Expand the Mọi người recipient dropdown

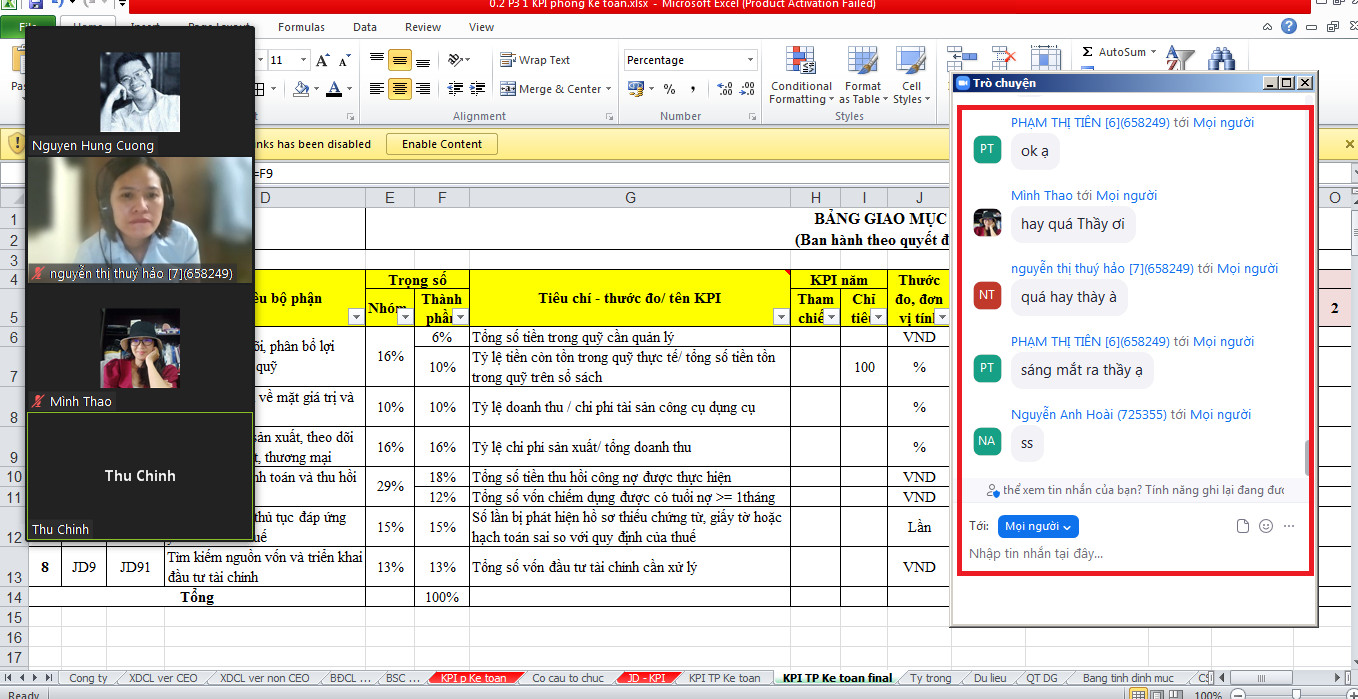pyautogui.click(x=1038, y=526)
